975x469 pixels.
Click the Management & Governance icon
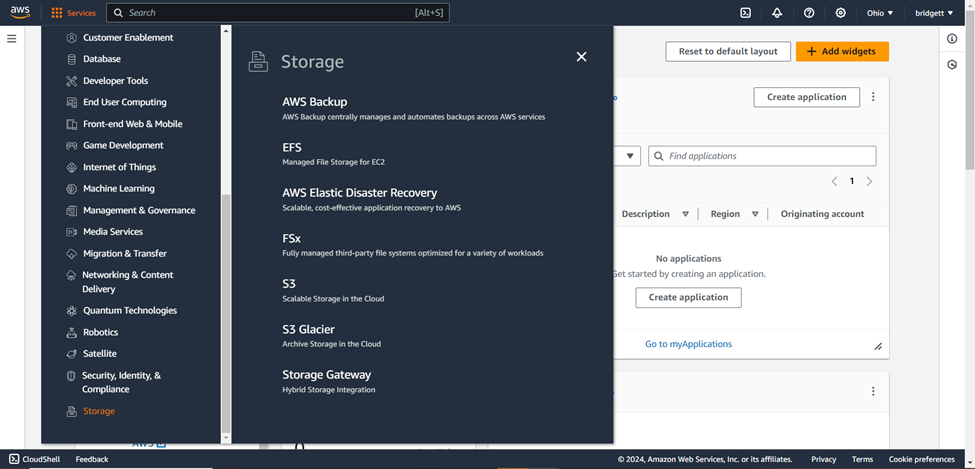point(72,210)
